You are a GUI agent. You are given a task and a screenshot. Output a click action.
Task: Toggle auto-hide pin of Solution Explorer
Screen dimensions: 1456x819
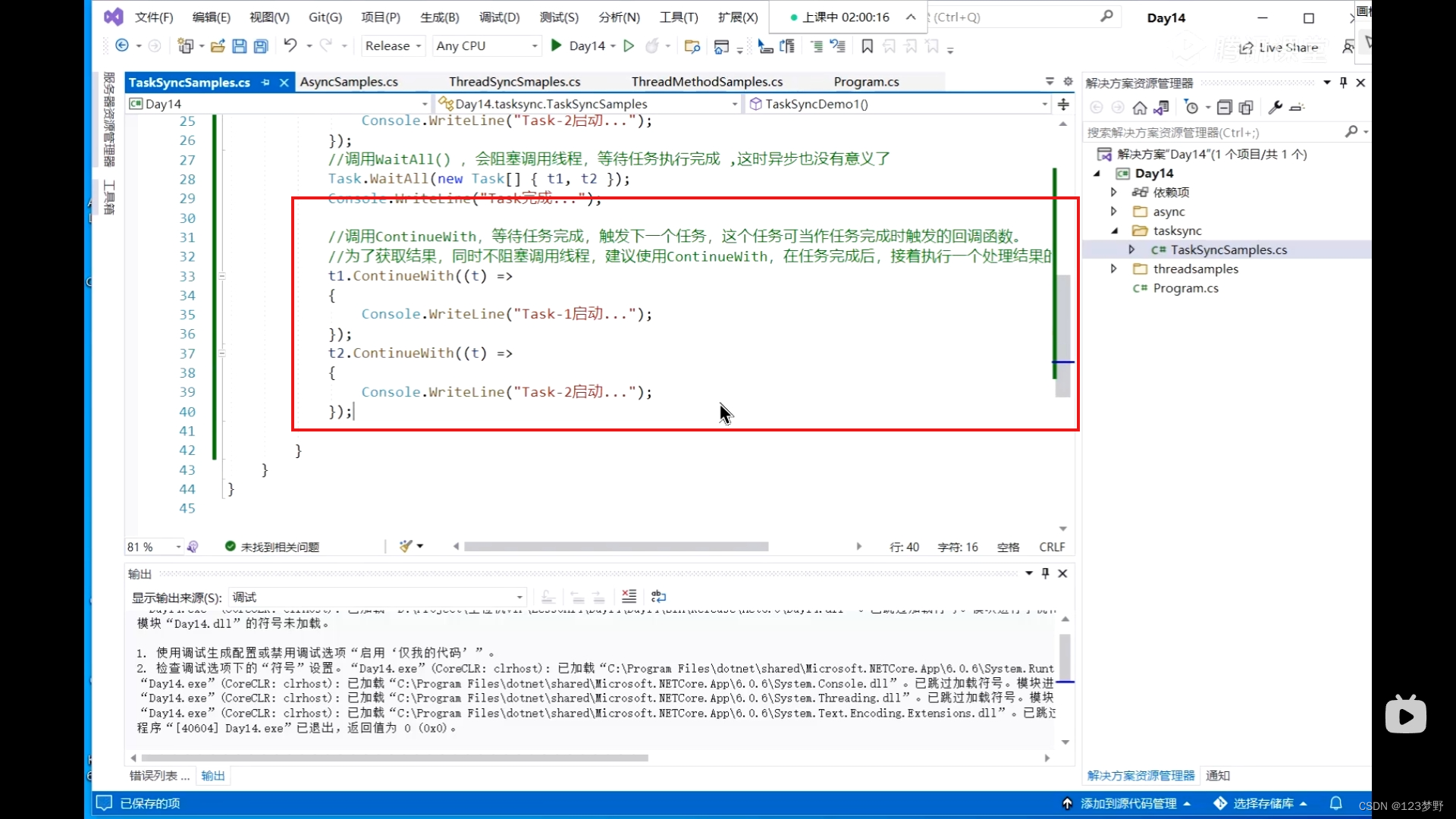pyautogui.click(x=1343, y=82)
